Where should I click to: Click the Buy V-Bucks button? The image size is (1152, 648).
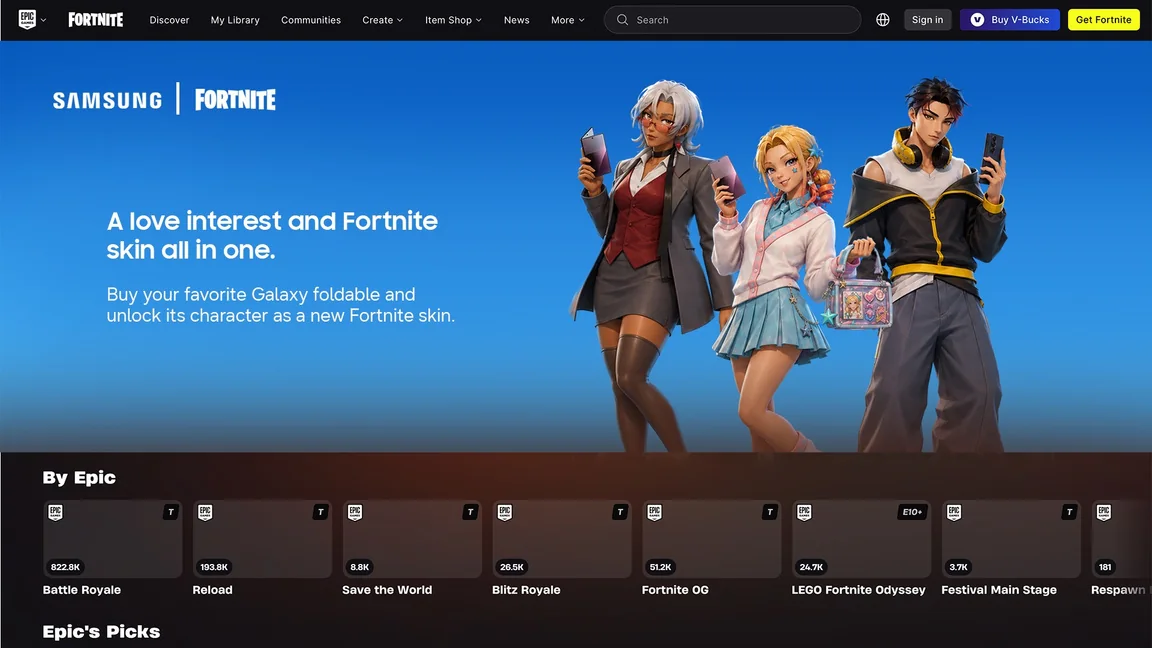(x=1009, y=20)
